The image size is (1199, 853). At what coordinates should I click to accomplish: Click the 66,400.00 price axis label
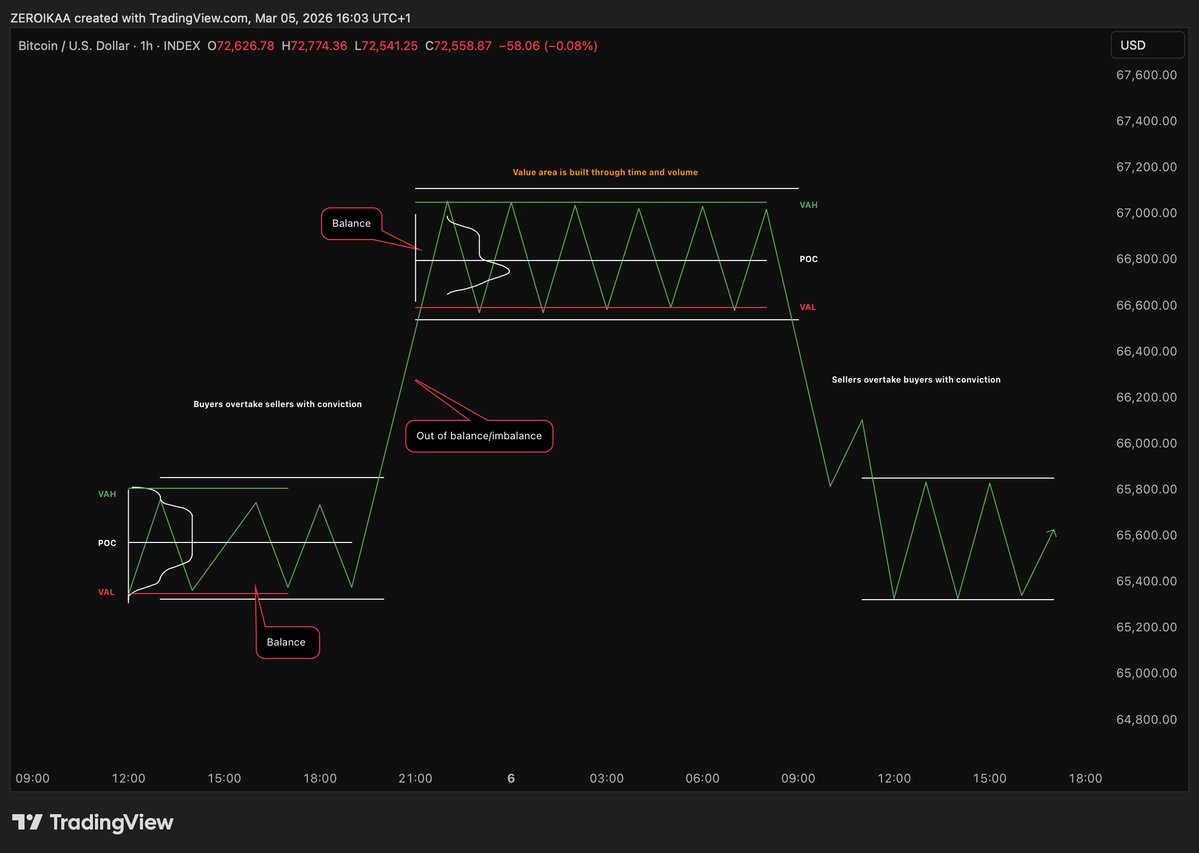point(1146,351)
